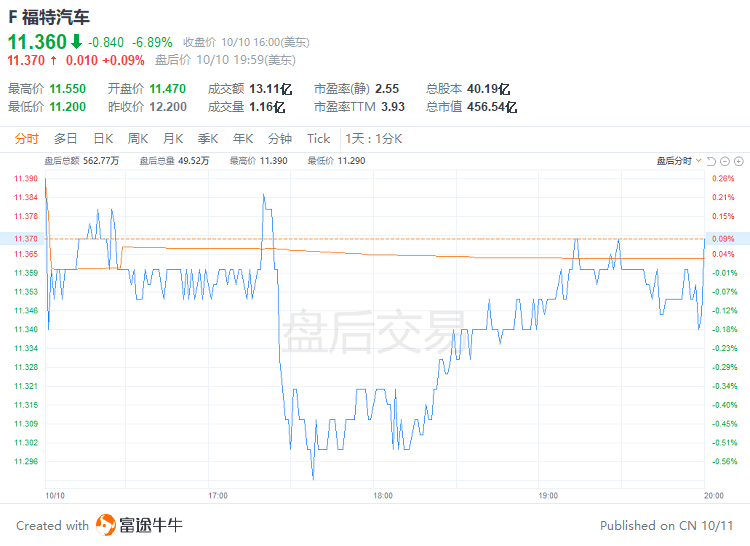The height and width of the screenshot is (546, 750).
Task: Switch to the 年K tab
Action: (x=243, y=139)
